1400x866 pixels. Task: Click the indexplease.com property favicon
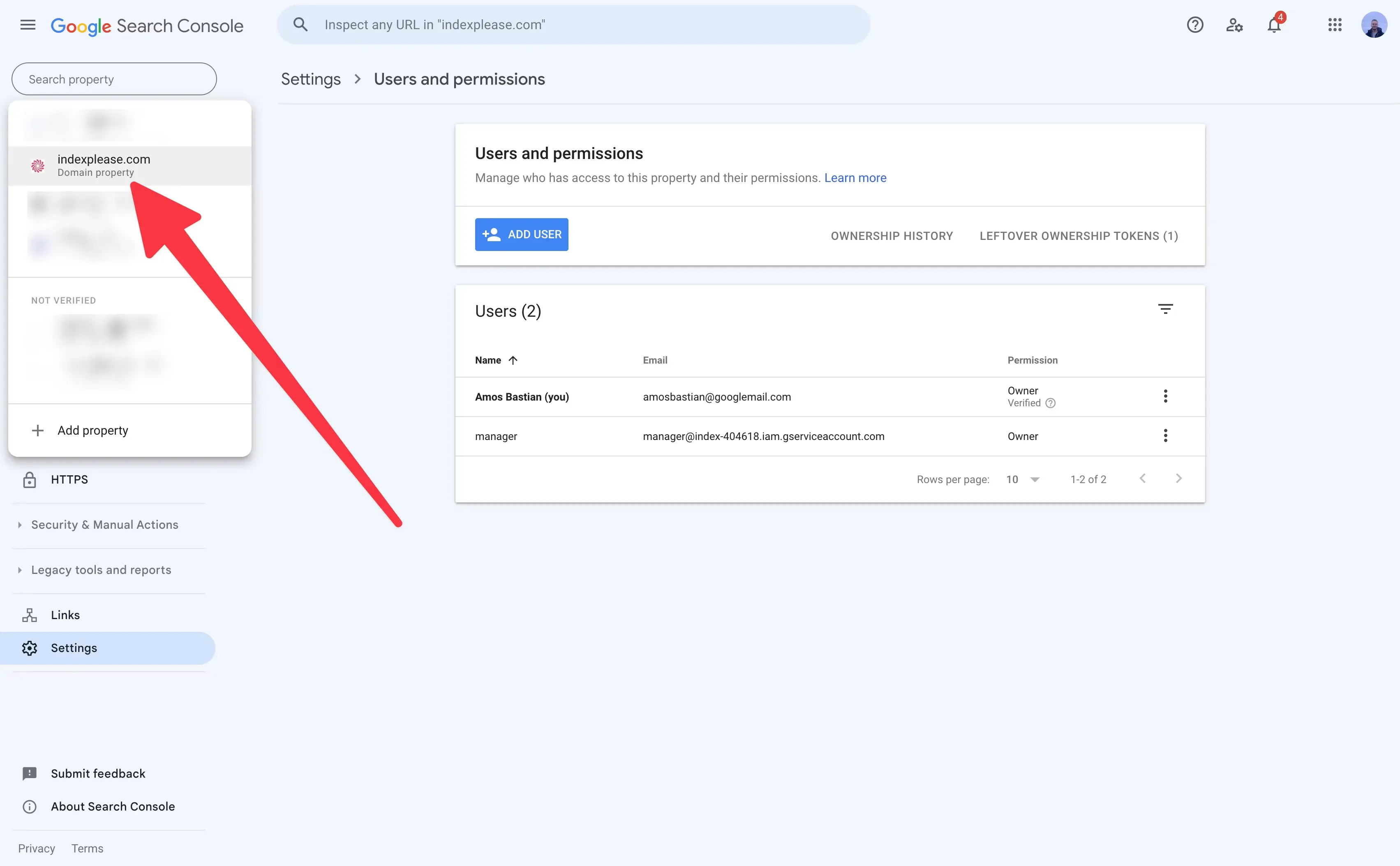[37, 166]
